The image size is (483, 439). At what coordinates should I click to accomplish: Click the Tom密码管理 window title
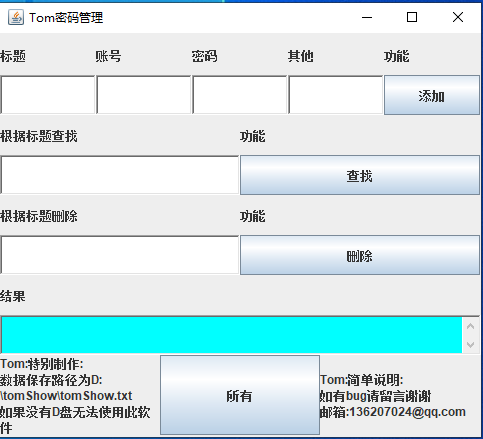coord(66,18)
